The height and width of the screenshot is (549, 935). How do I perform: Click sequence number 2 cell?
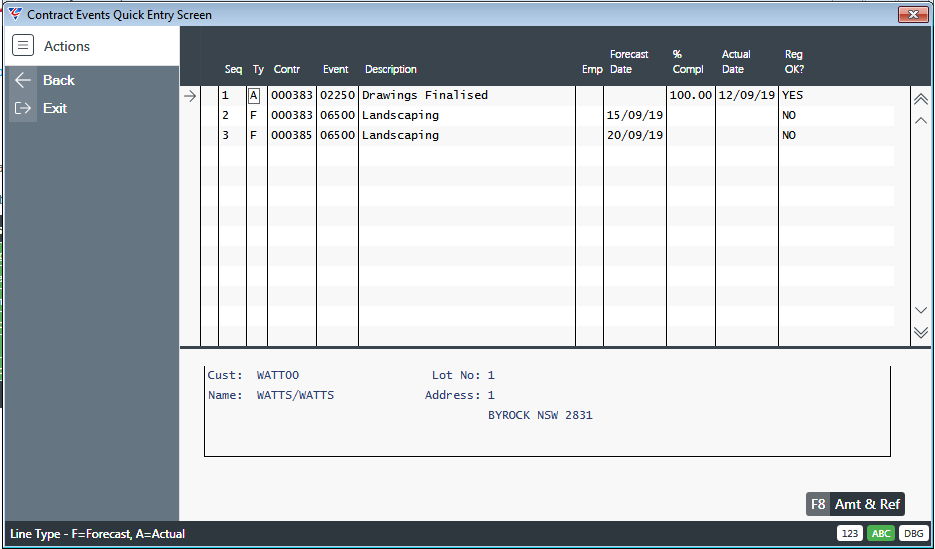(225, 116)
